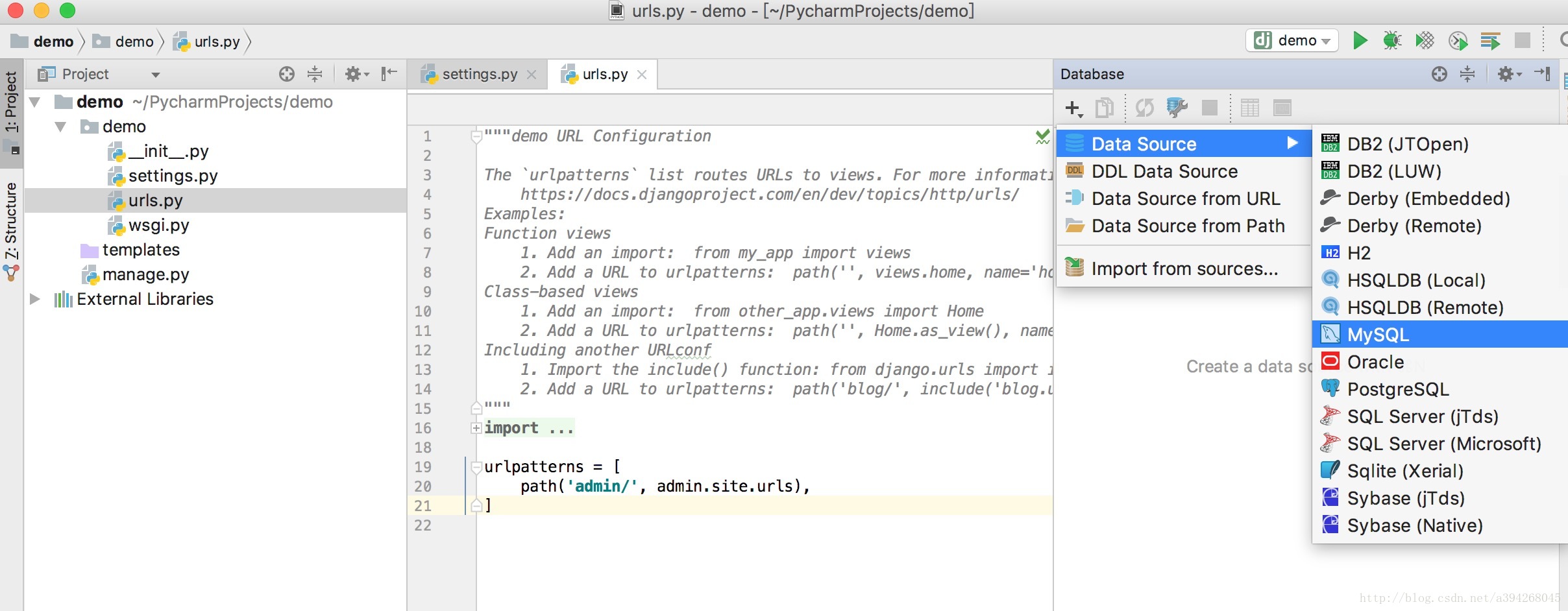Click the gray stop button in toolbar

pos(1522,40)
